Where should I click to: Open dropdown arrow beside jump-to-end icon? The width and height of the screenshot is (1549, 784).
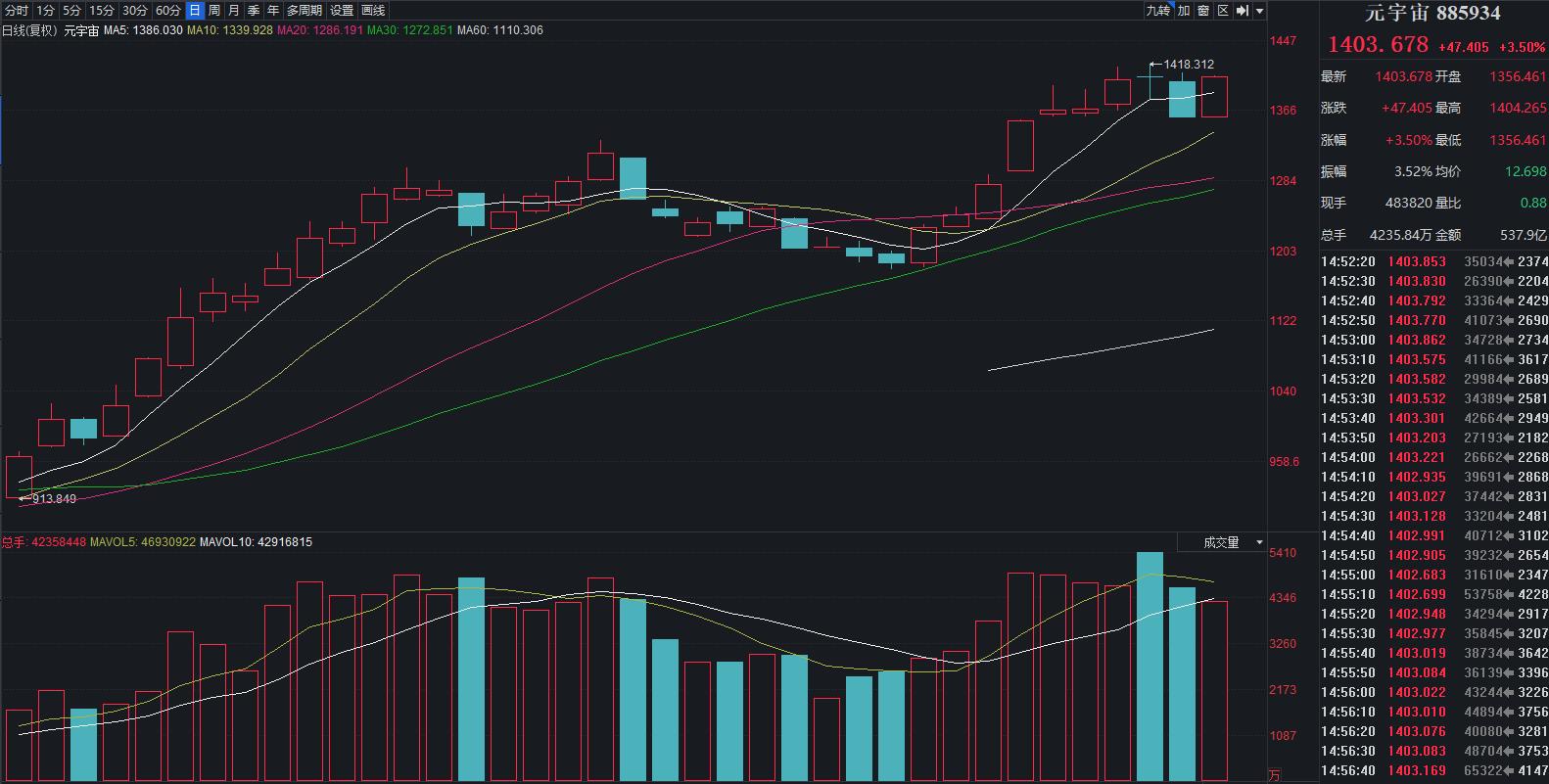(x=1260, y=11)
